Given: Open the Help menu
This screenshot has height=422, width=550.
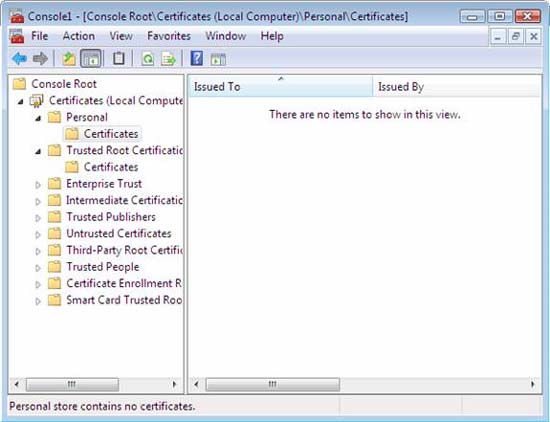Looking at the screenshot, I should pyautogui.click(x=272, y=36).
